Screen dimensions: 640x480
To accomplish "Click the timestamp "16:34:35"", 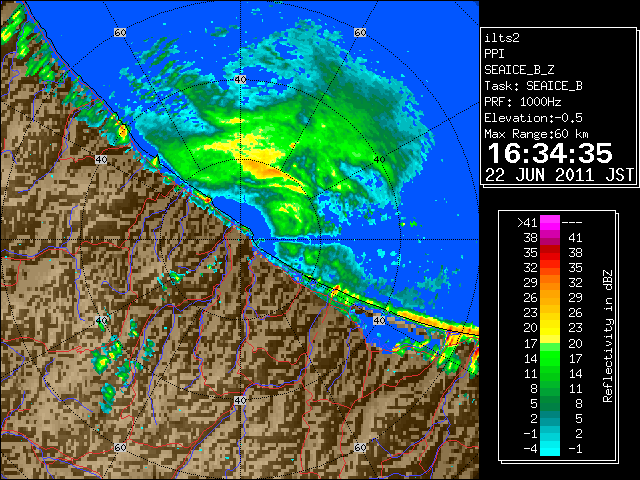I will pyautogui.click(x=550, y=153).
